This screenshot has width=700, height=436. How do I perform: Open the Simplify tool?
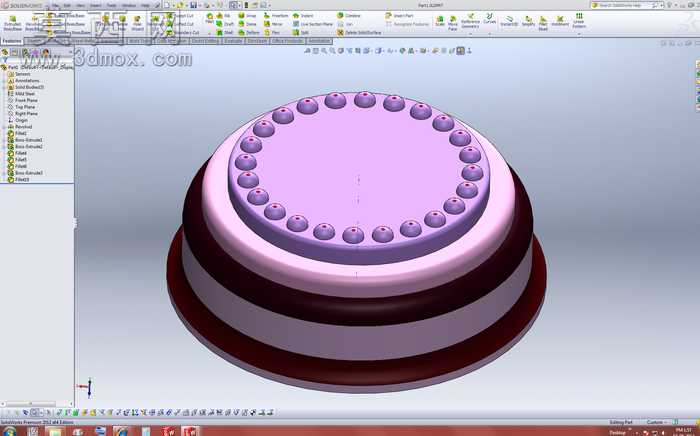click(528, 21)
